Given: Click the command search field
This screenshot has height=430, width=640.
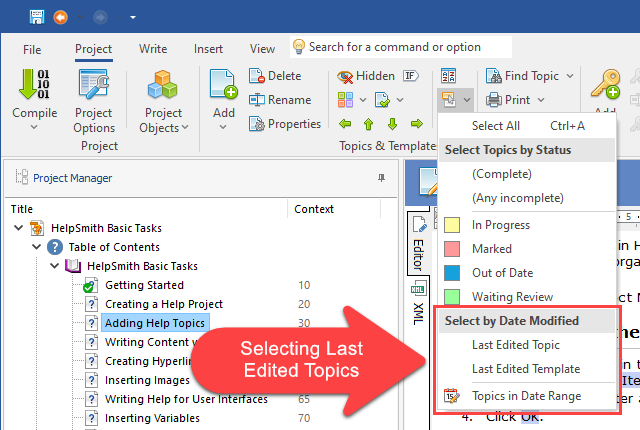Looking at the screenshot, I should 401,47.
